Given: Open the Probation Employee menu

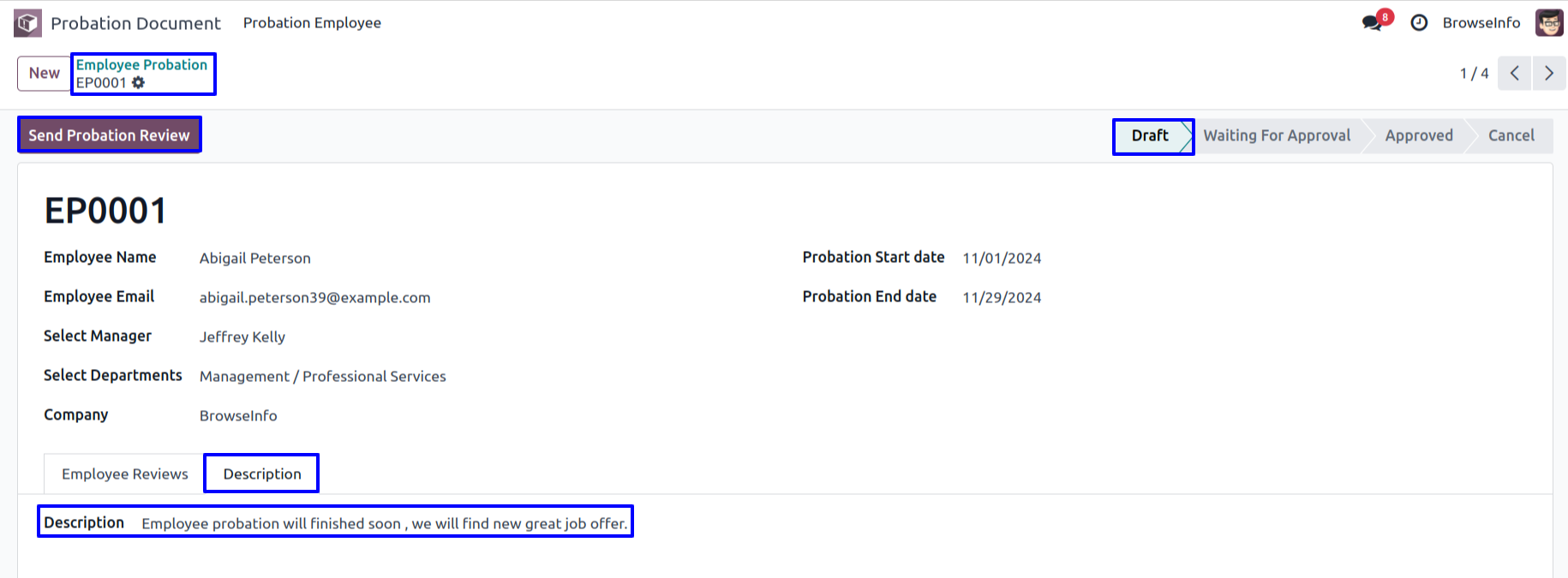Looking at the screenshot, I should point(312,23).
